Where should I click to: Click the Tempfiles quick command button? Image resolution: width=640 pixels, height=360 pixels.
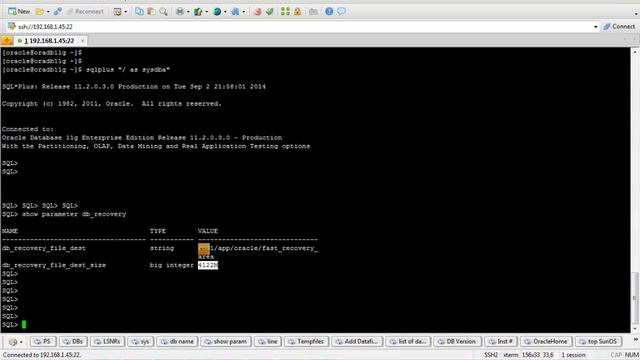click(x=306, y=341)
